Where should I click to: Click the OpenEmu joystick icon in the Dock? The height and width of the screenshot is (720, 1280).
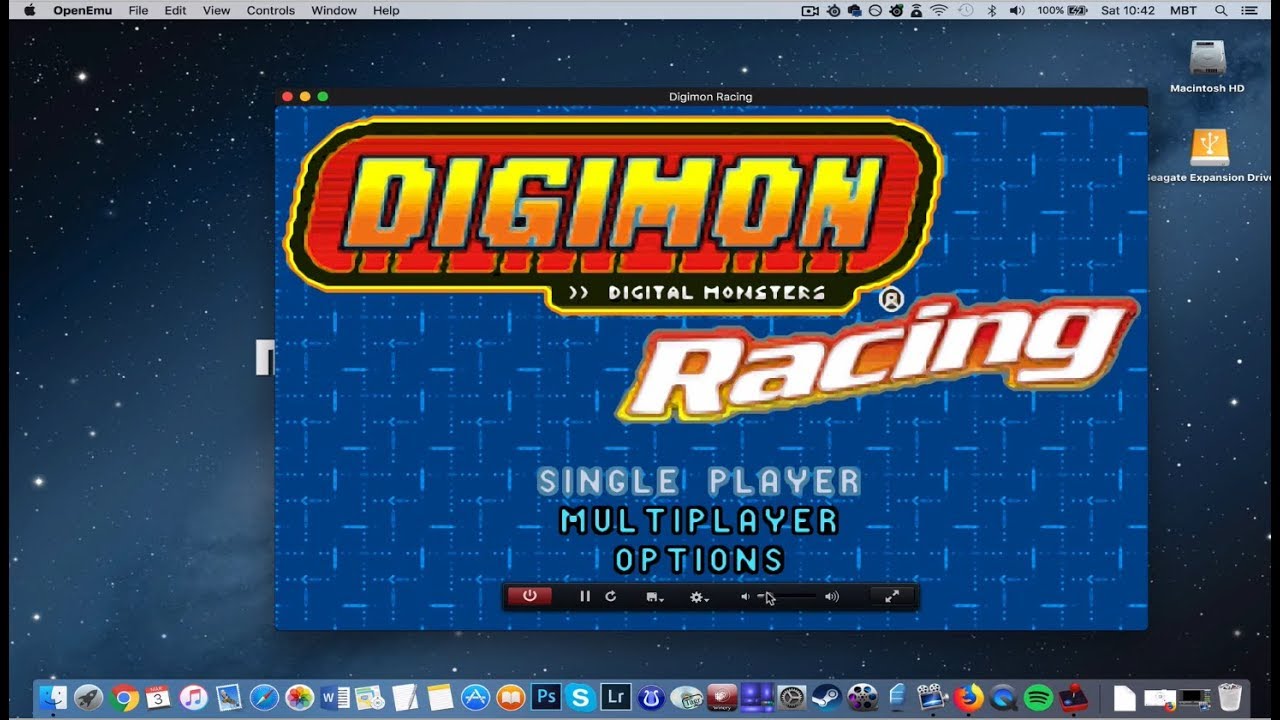click(1075, 697)
